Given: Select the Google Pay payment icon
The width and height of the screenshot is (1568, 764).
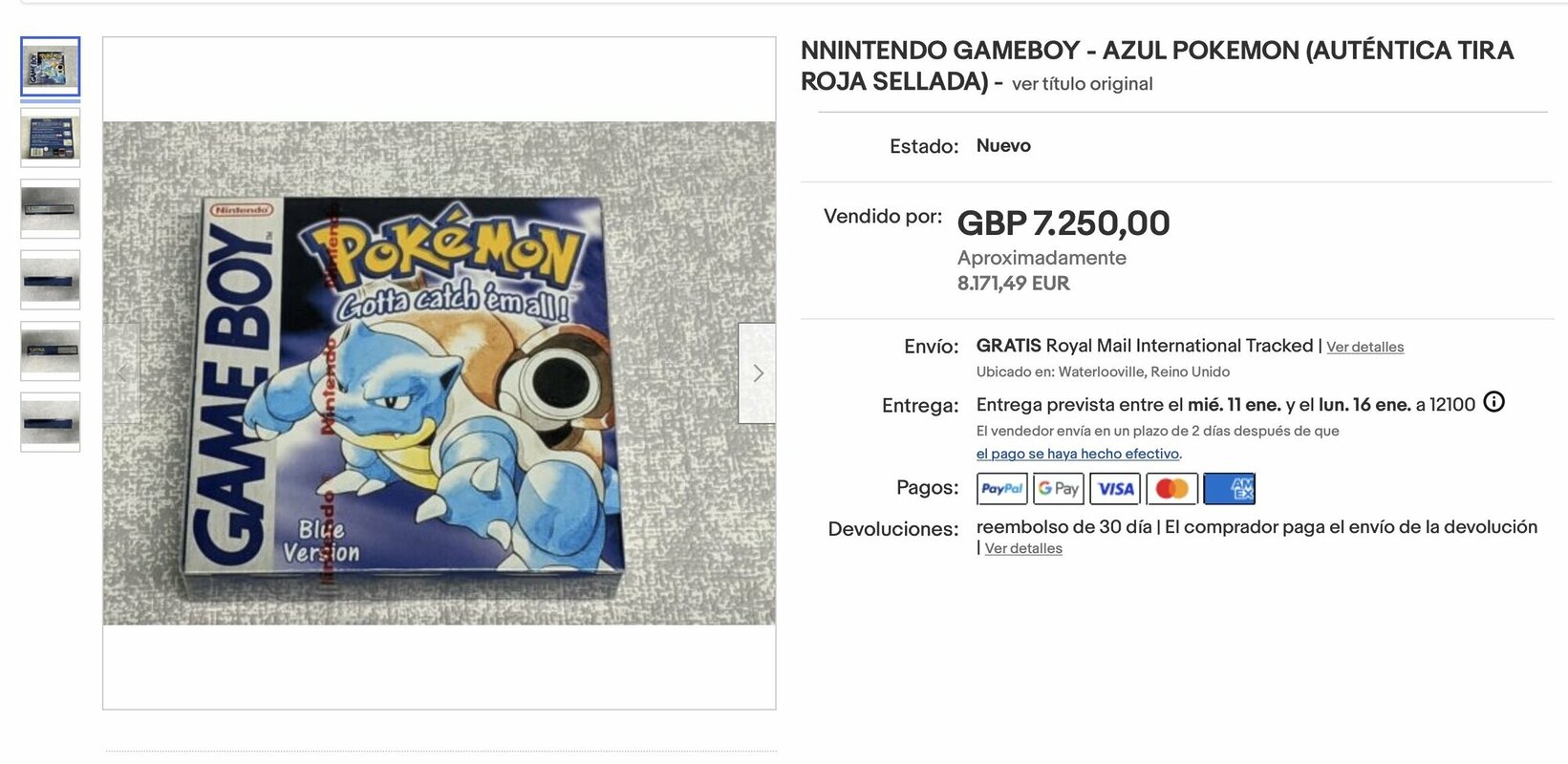Looking at the screenshot, I should point(1057,488).
